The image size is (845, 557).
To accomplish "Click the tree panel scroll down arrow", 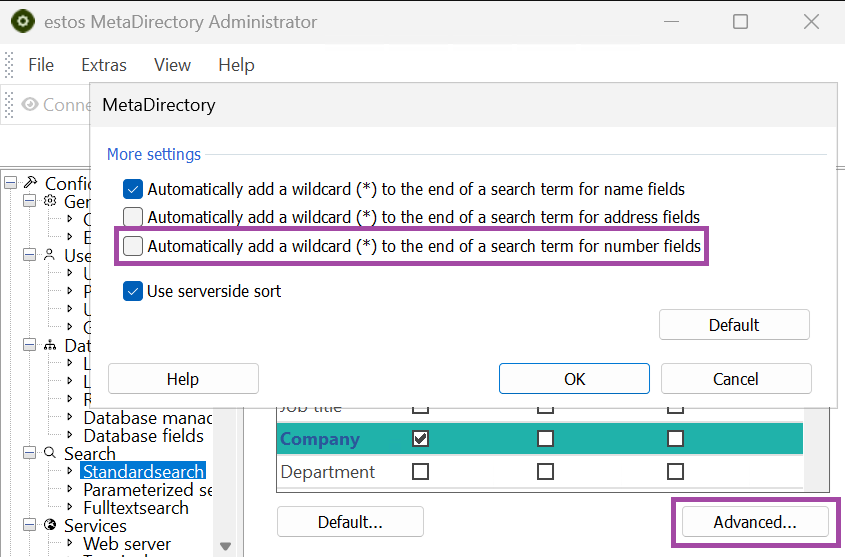I will (x=225, y=546).
